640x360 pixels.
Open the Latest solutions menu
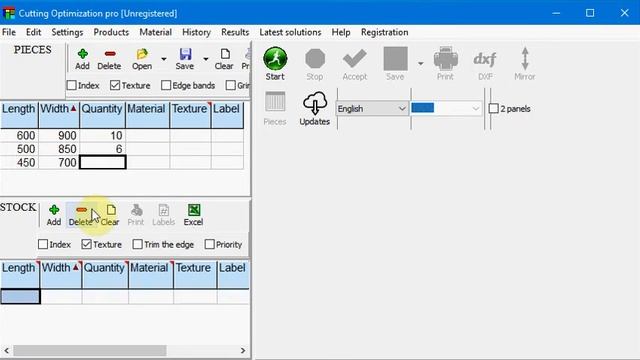coord(290,32)
